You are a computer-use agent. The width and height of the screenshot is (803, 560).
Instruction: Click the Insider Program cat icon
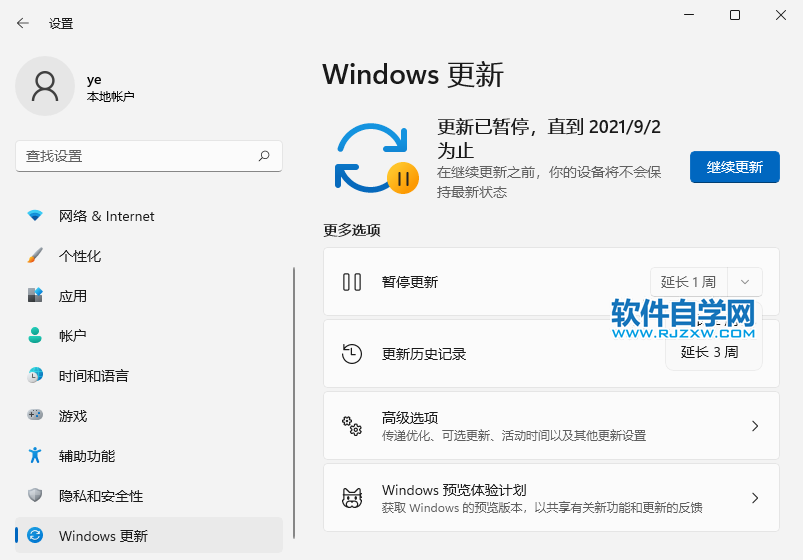point(352,498)
